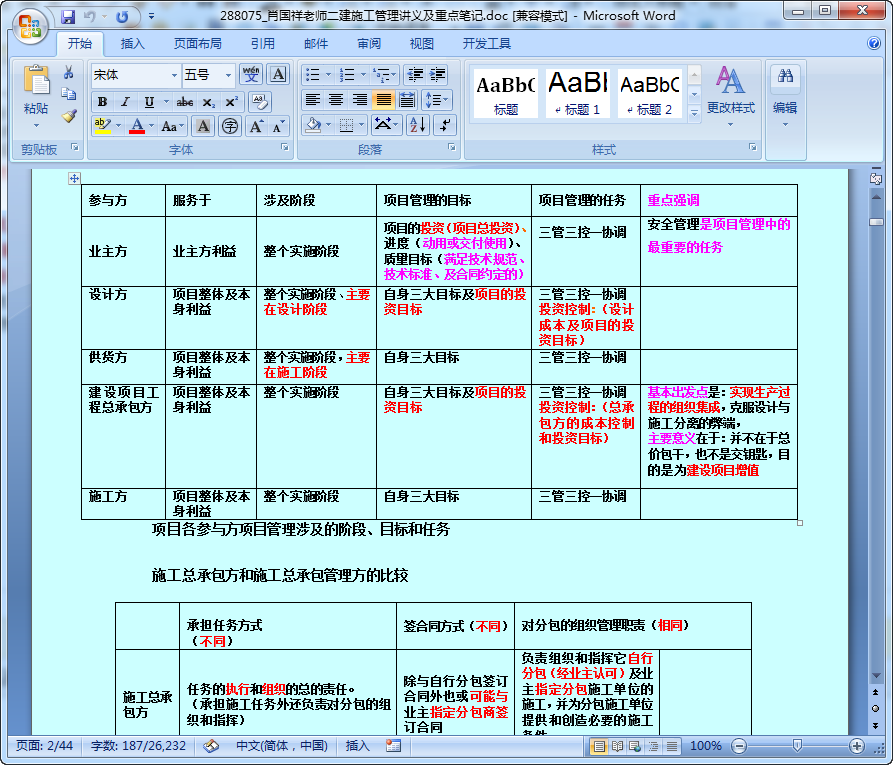Open font size dropdown 五号

[228, 75]
